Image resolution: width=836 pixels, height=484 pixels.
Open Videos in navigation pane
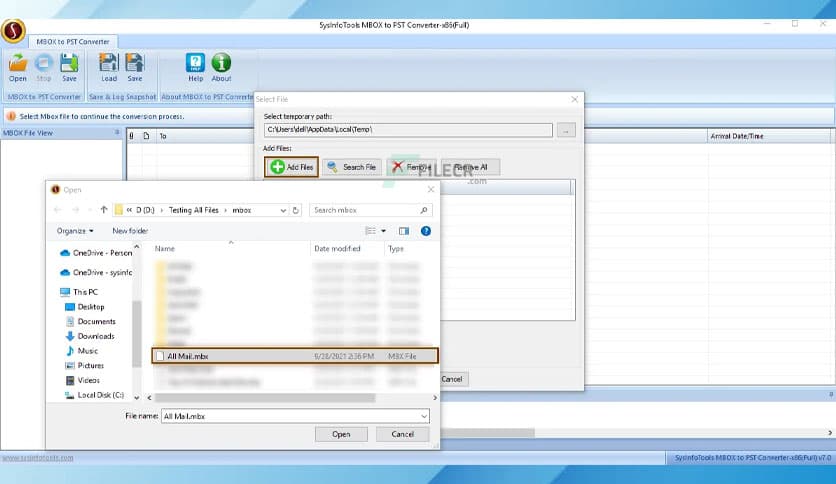[x=83, y=380]
